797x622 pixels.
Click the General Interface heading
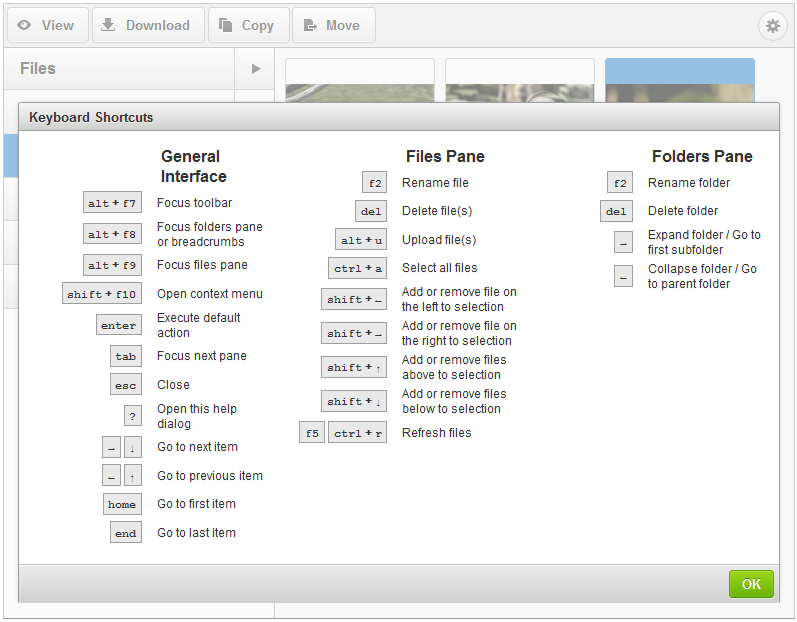[x=193, y=166]
